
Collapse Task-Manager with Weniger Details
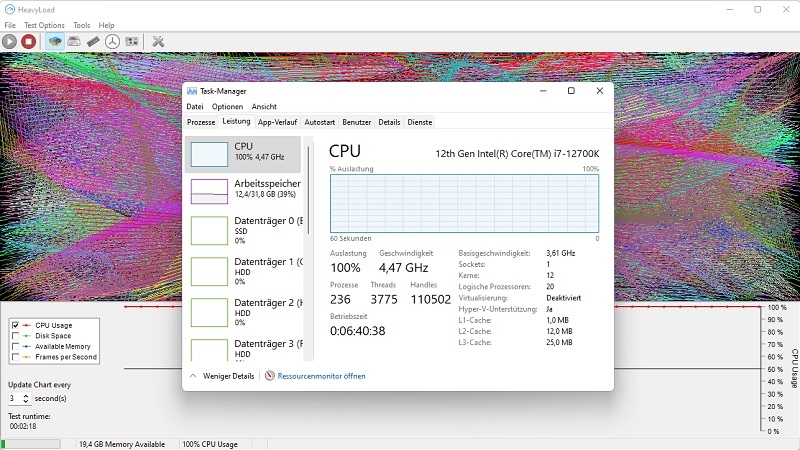[222, 376]
